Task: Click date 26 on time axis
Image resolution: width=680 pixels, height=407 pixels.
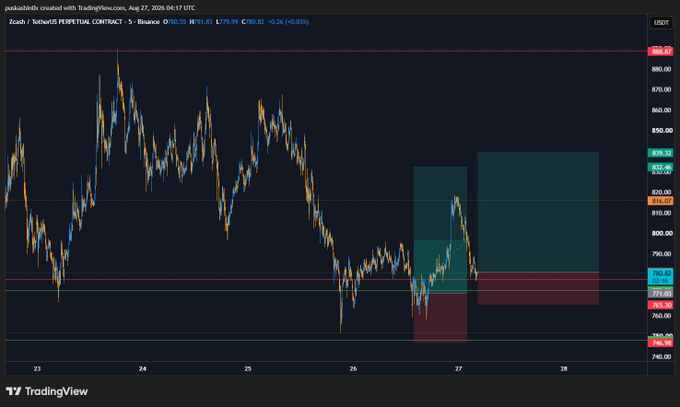Action: pyautogui.click(x=353, y=369)
